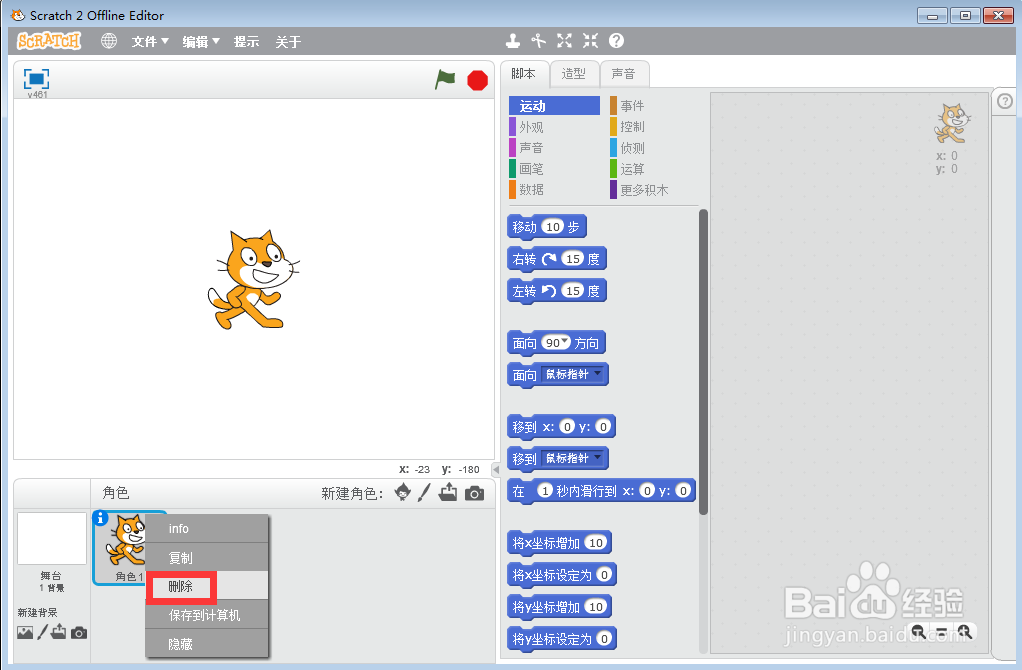Click value field in 将x坐标增加 block
The image size is (1022, 670).
[x=596, y=542]
